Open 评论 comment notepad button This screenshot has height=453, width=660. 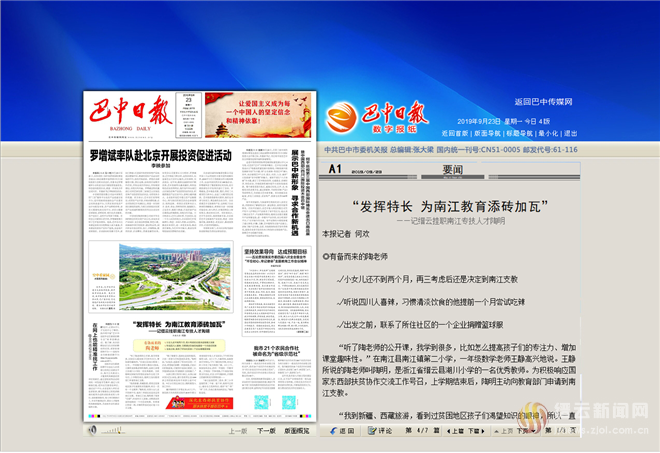pos(380,431)
